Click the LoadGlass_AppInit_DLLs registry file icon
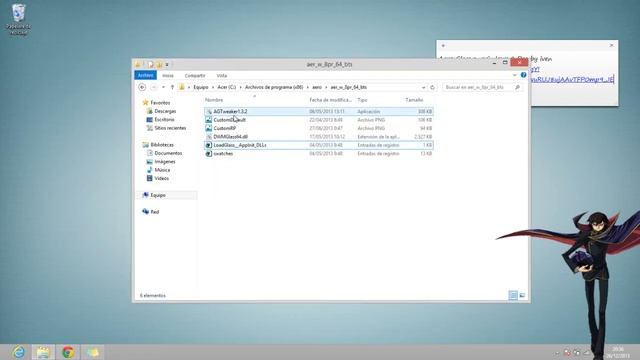The height and width of the screenshot is (360, 640). pyautogui.click(x=209, y=145)
